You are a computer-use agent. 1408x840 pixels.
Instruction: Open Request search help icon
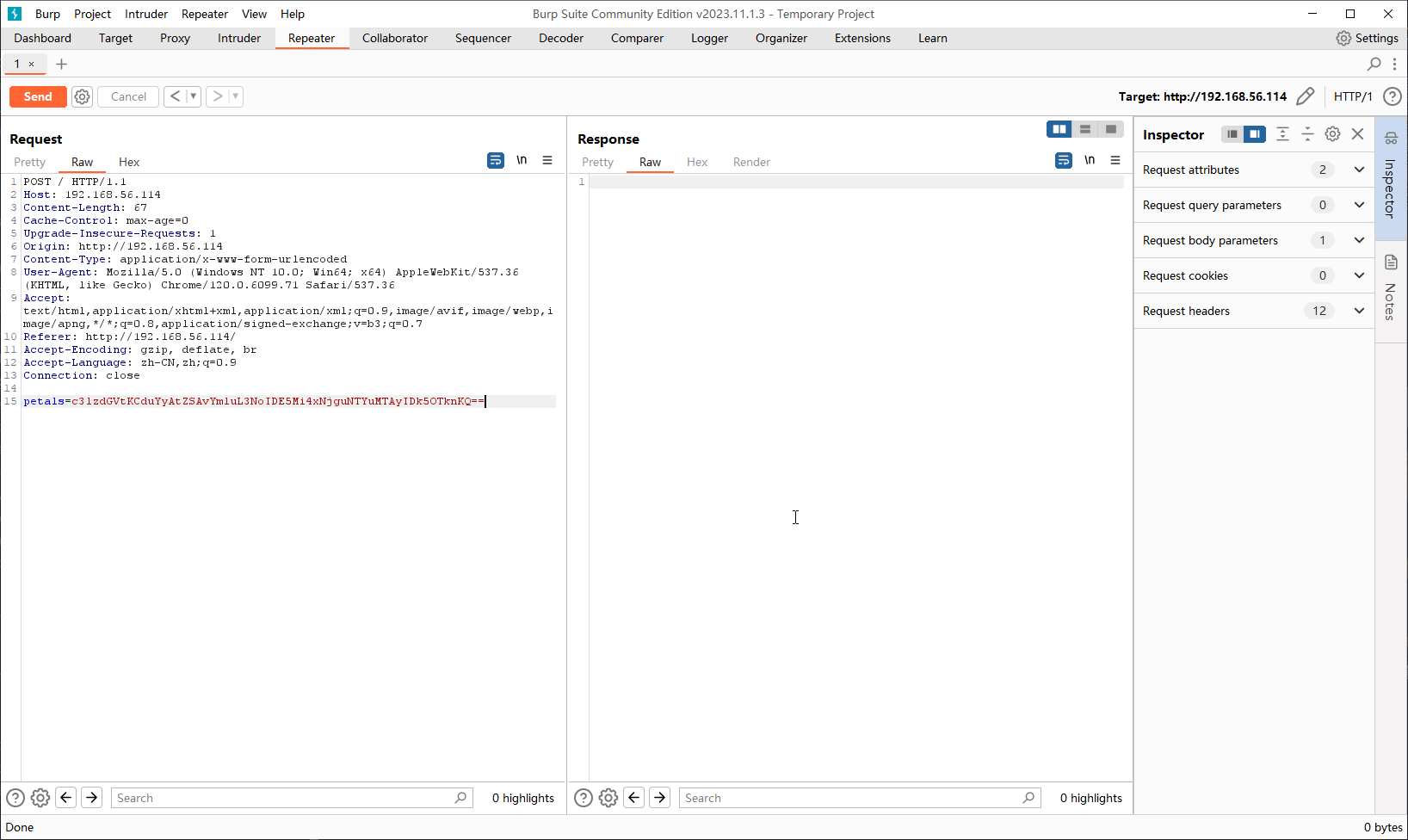pyautogui.click(x=15, y=798)
